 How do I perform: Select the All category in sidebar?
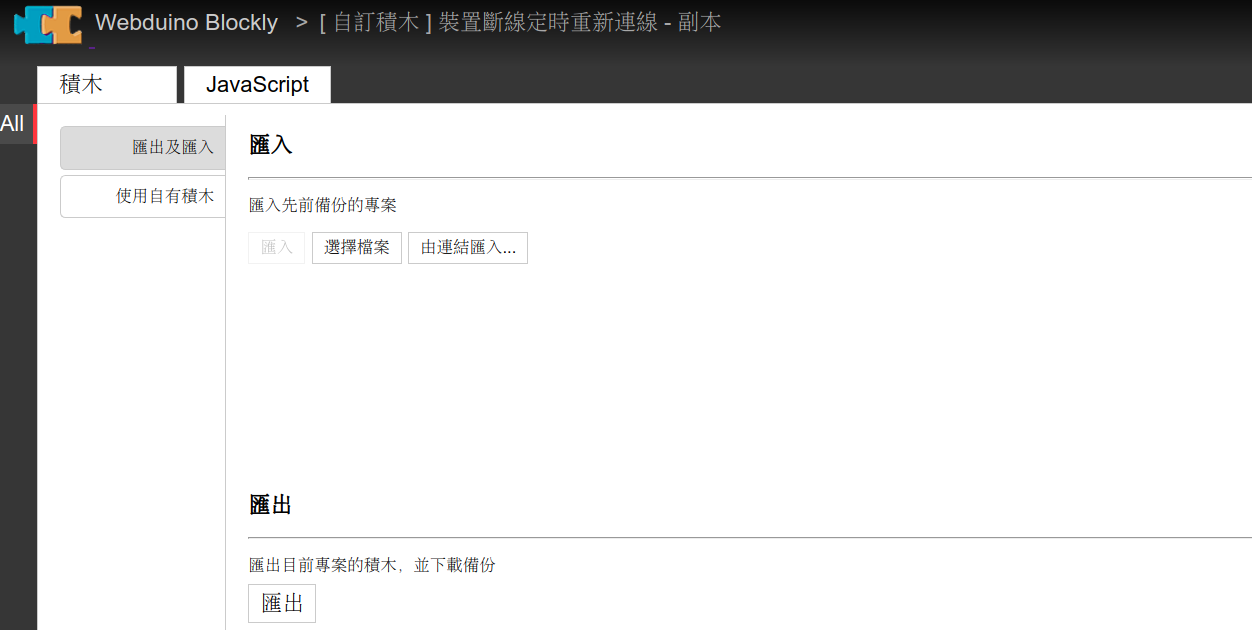(x=13, y=124)
